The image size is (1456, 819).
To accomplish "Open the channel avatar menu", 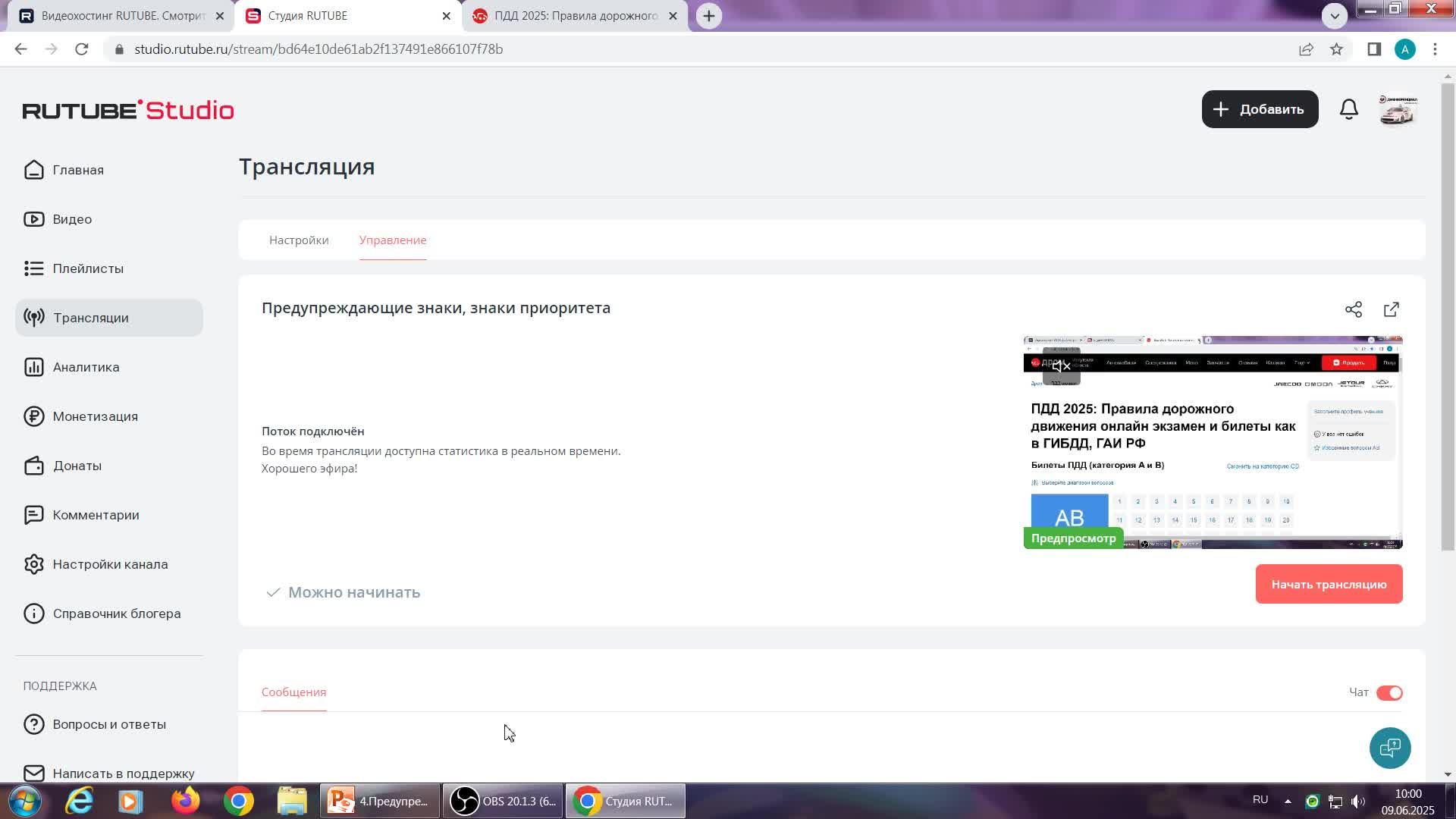I will pos(1398,110).
